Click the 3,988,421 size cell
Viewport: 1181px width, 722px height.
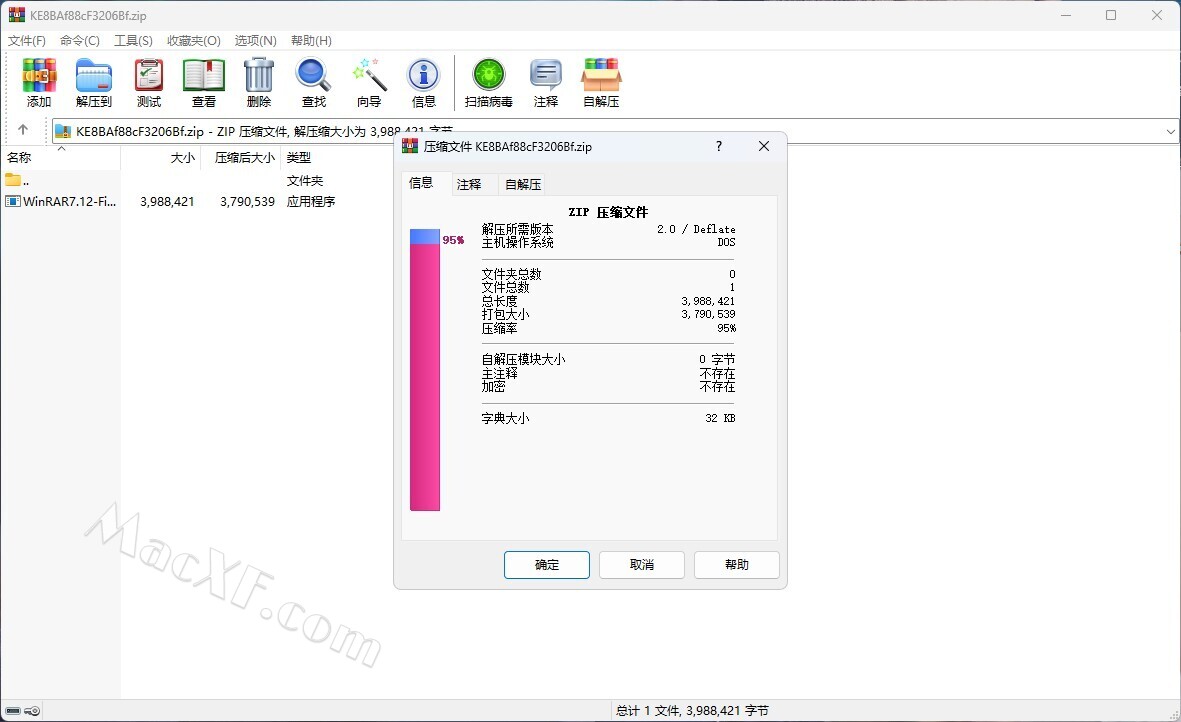[x=167, y=201]
